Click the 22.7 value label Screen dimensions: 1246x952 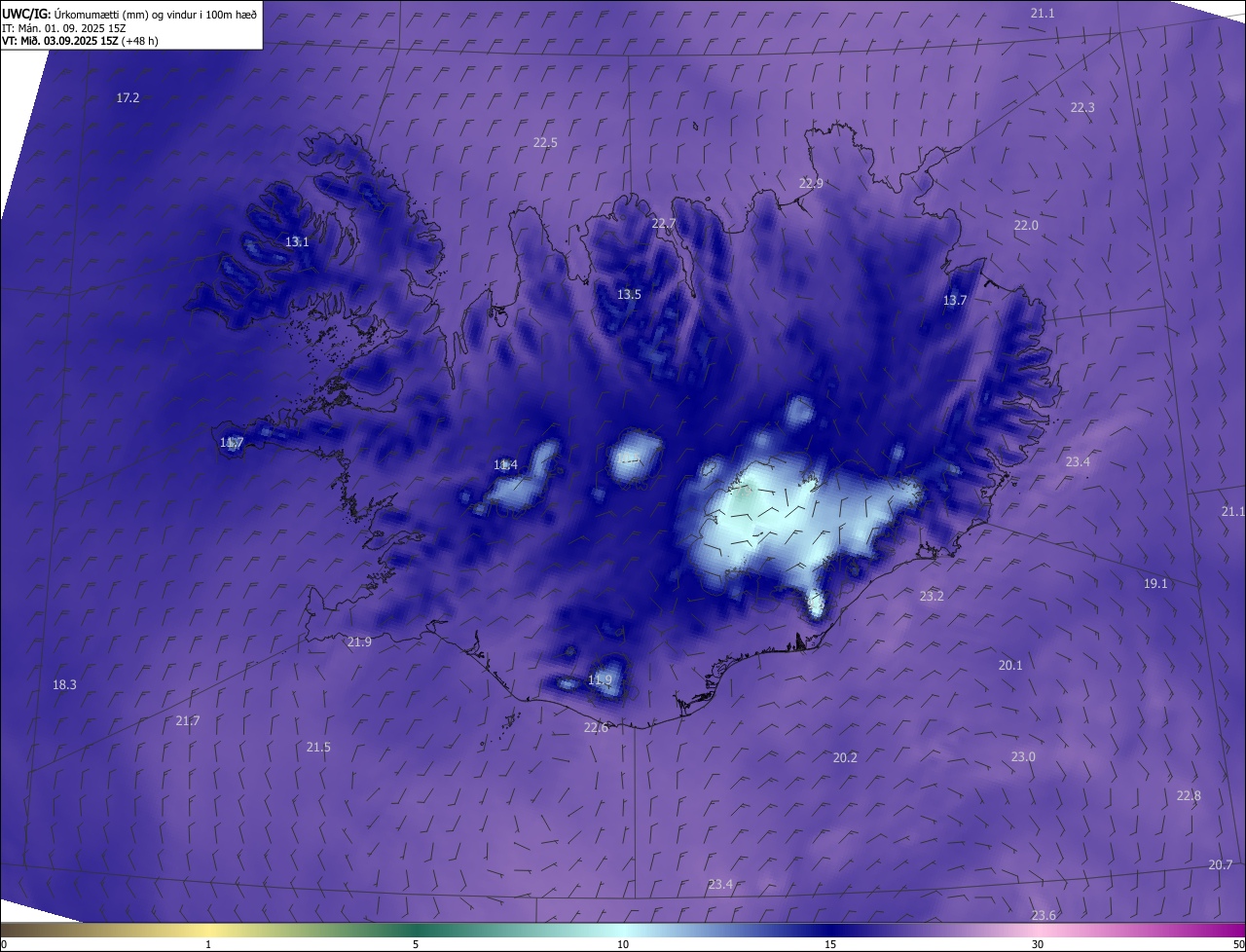[663, 223]
